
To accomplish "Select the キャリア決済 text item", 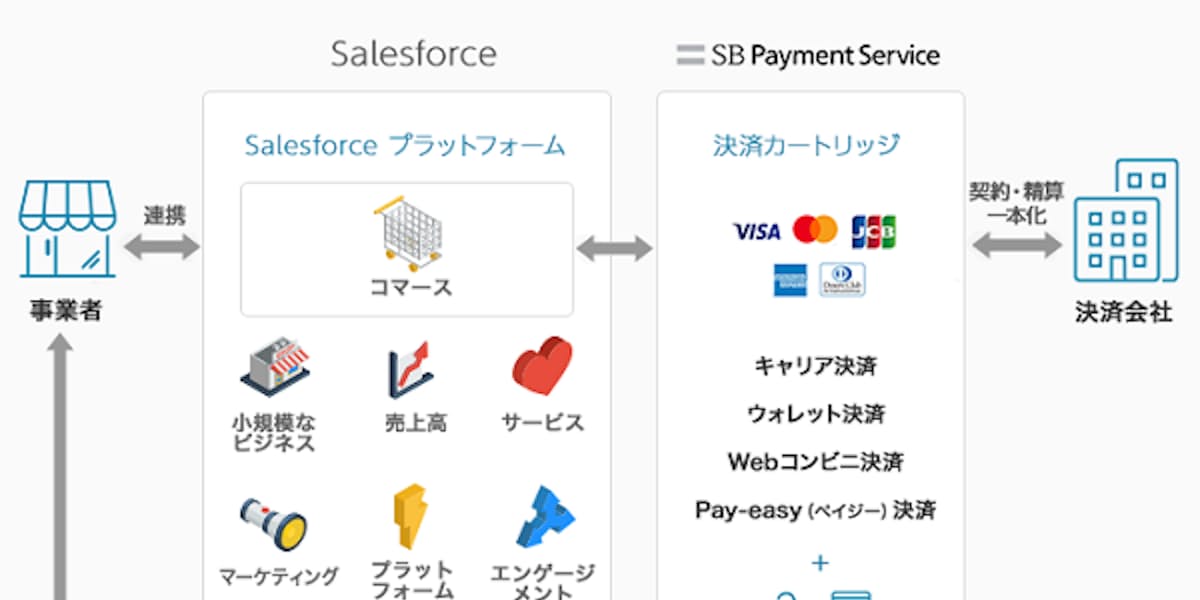I will coord(815,366).
